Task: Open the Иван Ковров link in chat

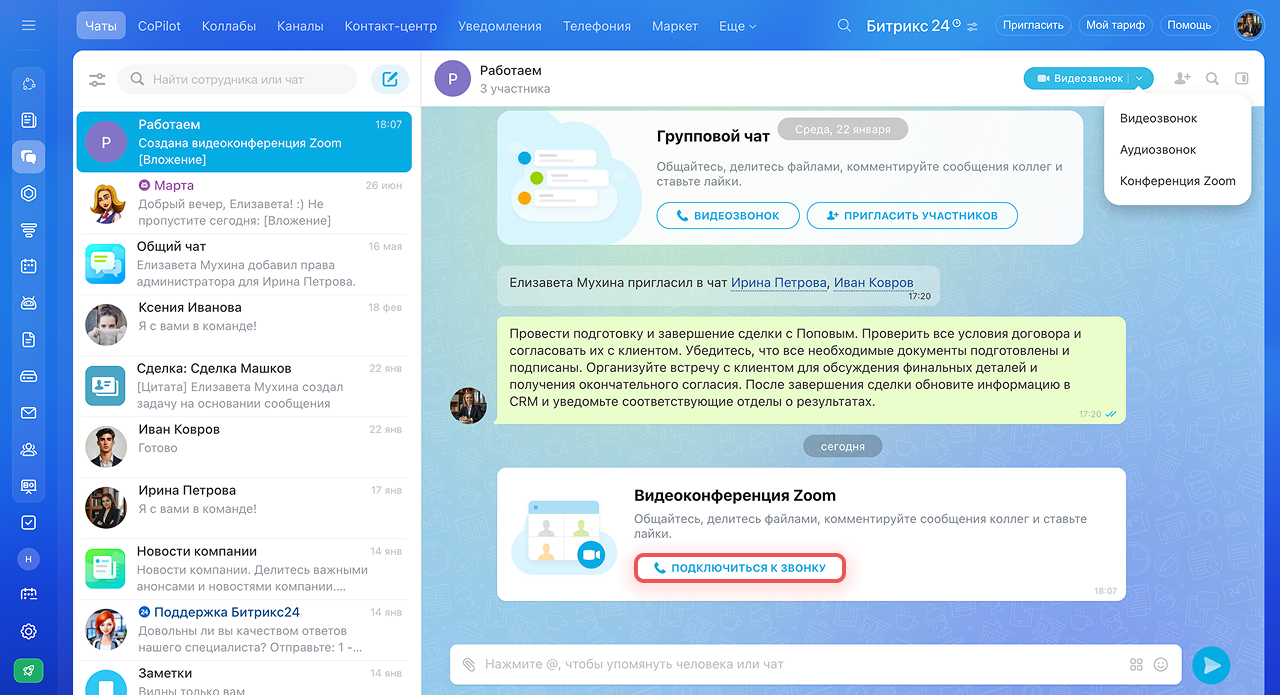Action: click(873, 283)
